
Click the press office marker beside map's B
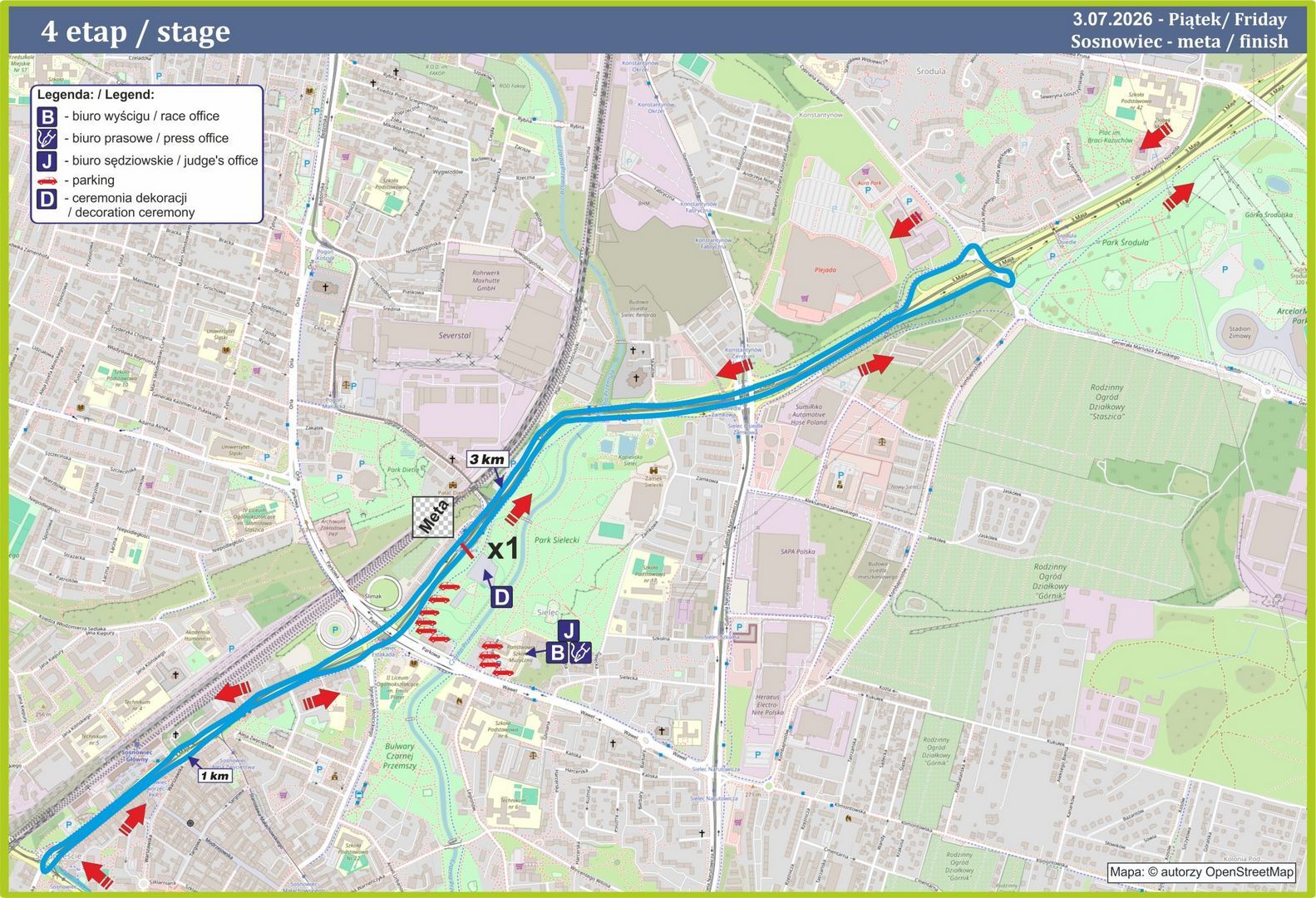click(x=579, y=653)
